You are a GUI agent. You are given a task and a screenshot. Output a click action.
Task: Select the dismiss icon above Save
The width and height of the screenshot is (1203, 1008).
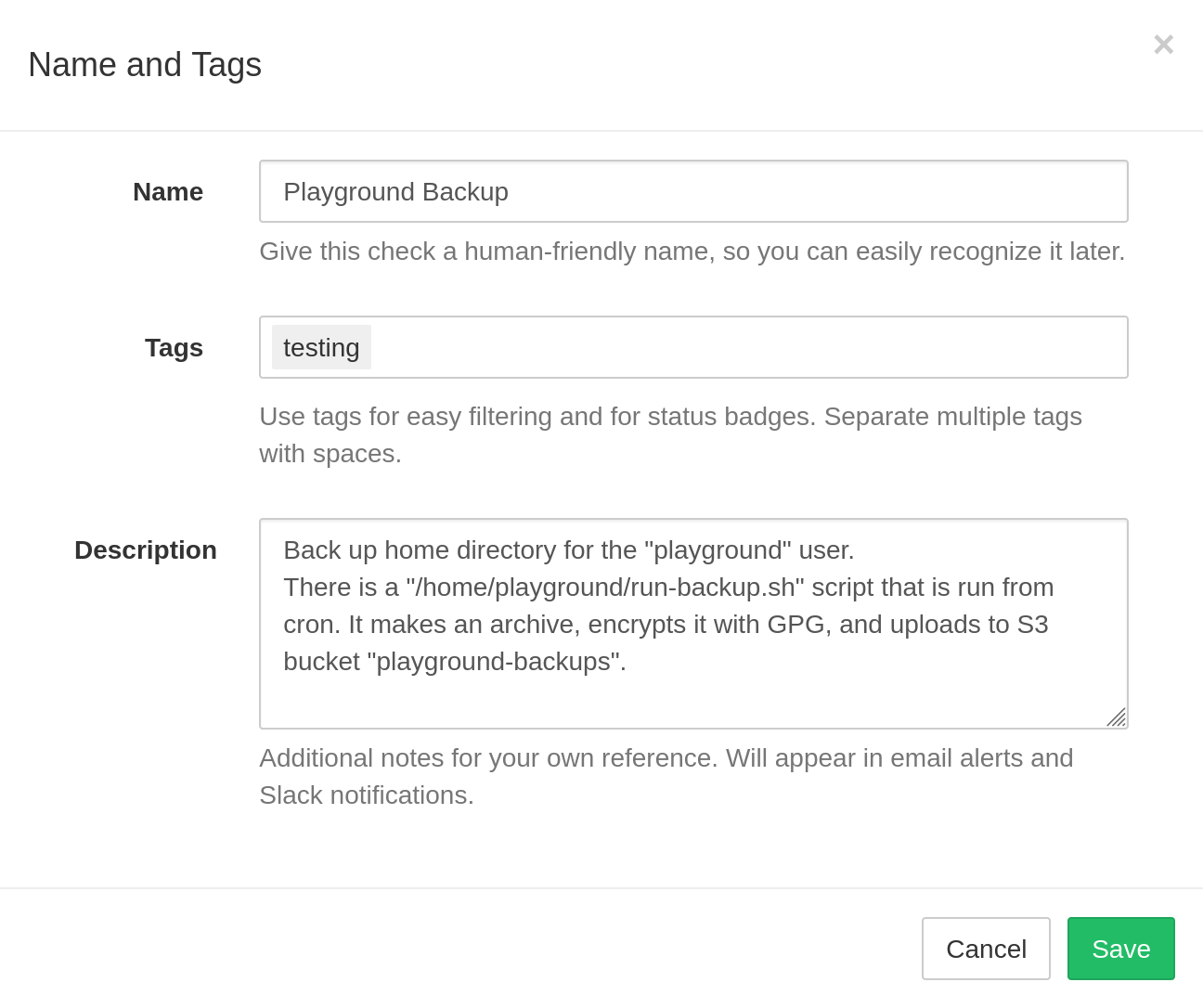coord(1163,44)
